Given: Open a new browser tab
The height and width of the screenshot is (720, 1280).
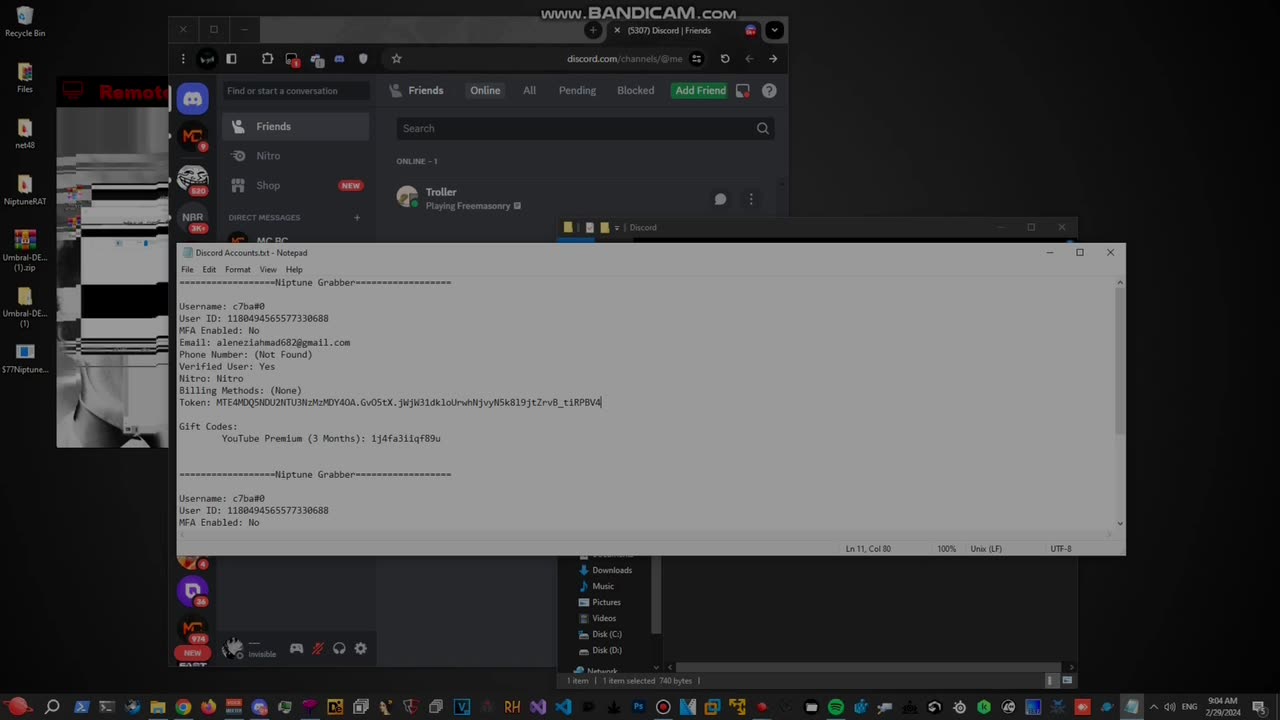Looking at the screenshot, I should (593, 30).
